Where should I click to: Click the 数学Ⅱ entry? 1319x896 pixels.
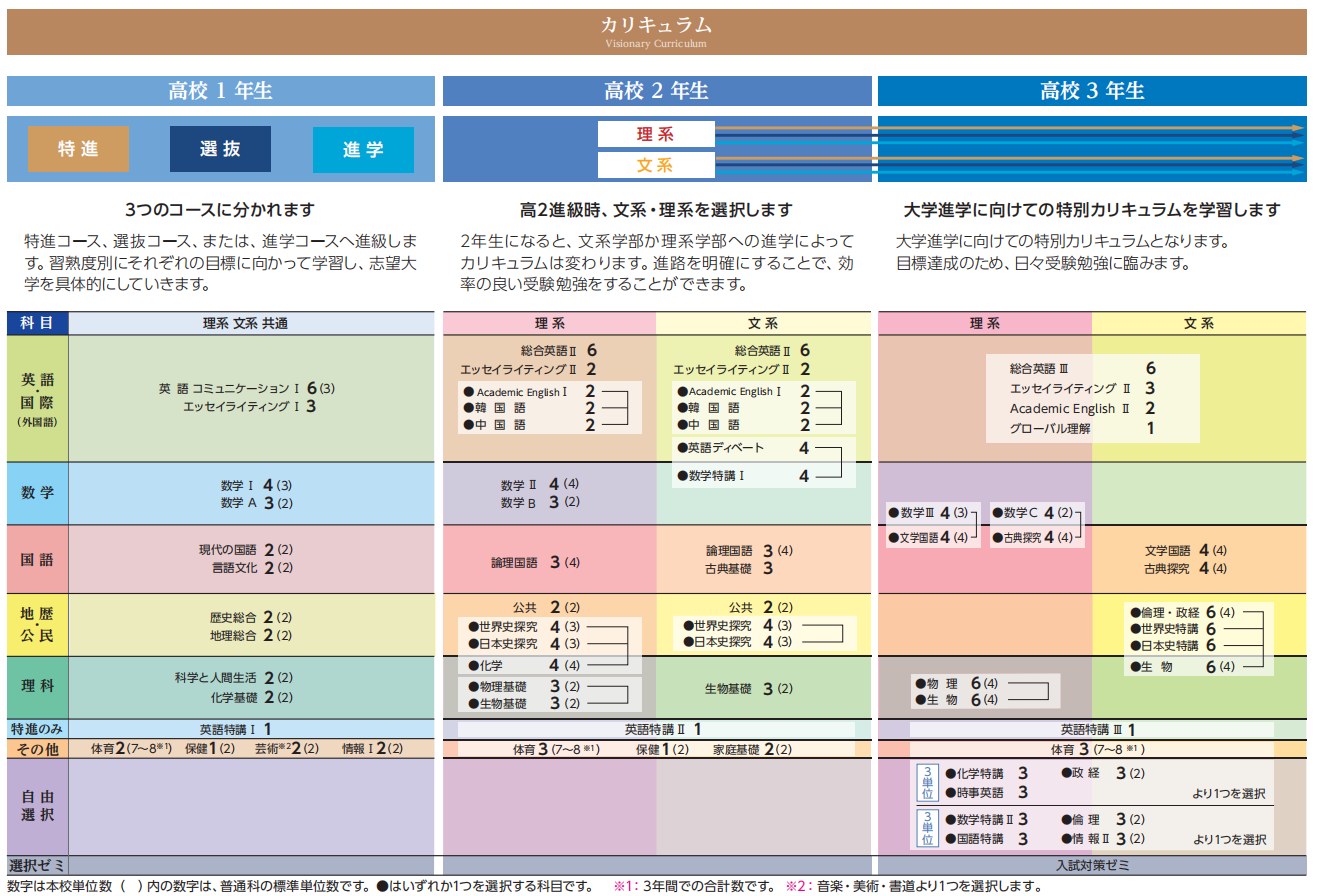click(540, 485)
